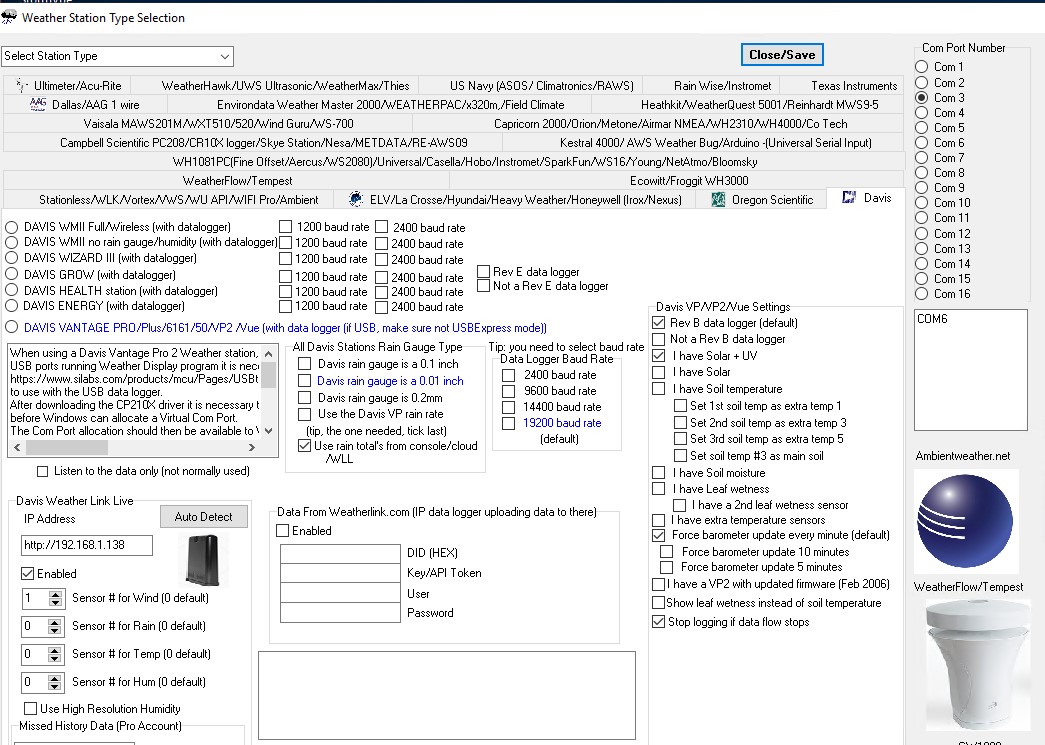This screenshot has width=1045, height=745.
Task: Check Listen to the data only
Action: pyautogui.click(x=43, y=471)
